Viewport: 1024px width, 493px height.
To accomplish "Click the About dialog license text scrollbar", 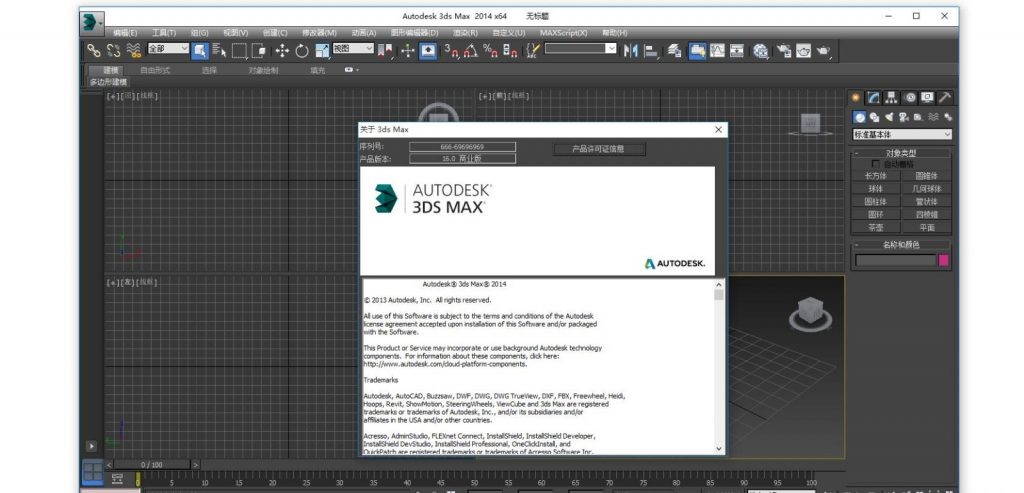I will [x=719, y=366].
